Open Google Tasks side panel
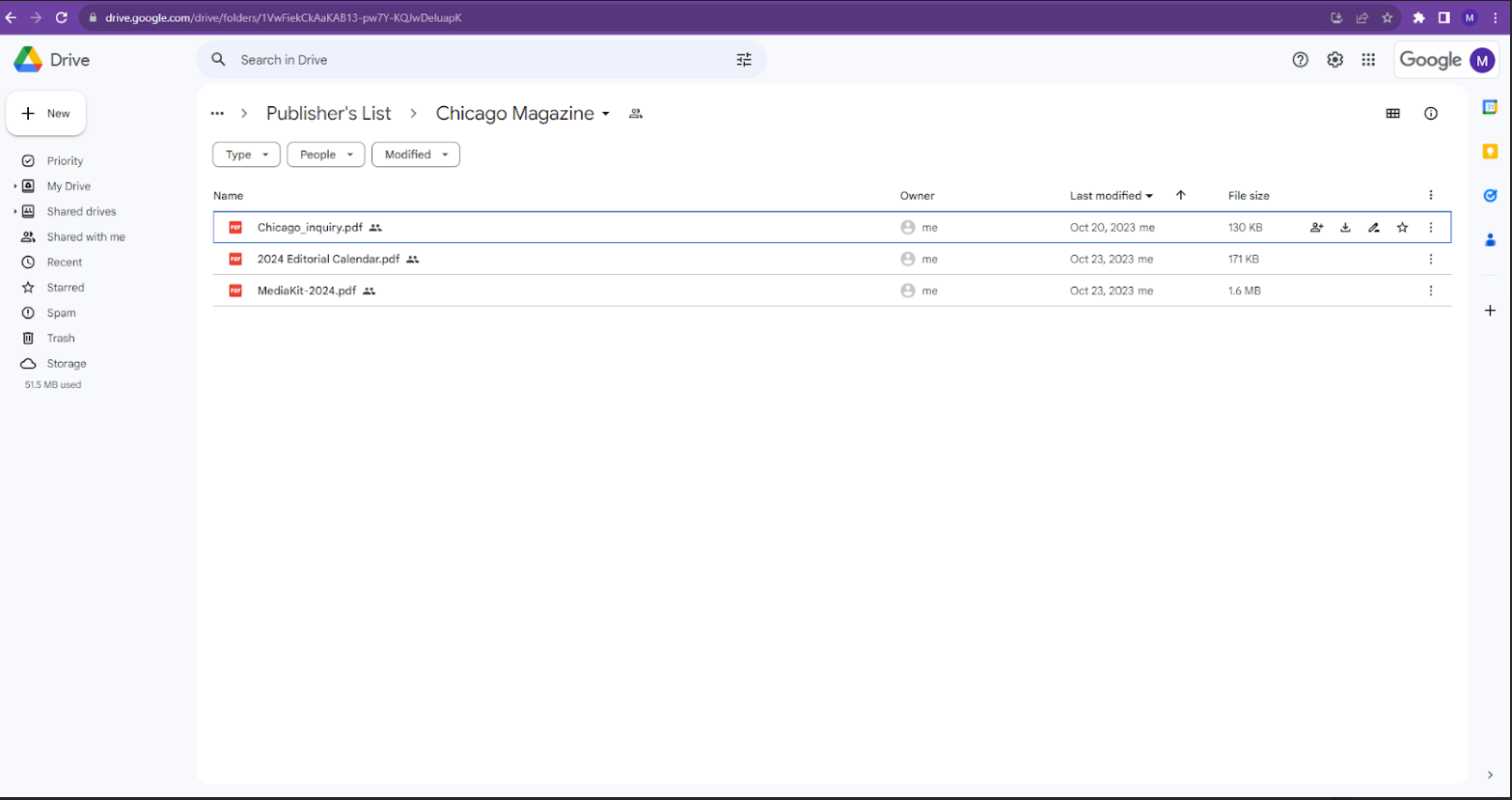Image resolution: width=1512 pixels, height=800 pixels. (x=1490, y=196)
